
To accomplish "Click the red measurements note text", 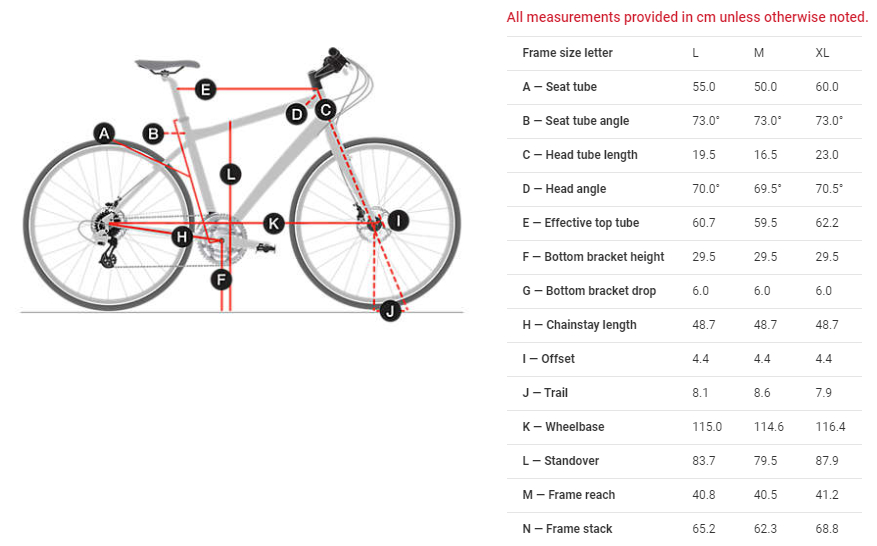I will [687, 17].
